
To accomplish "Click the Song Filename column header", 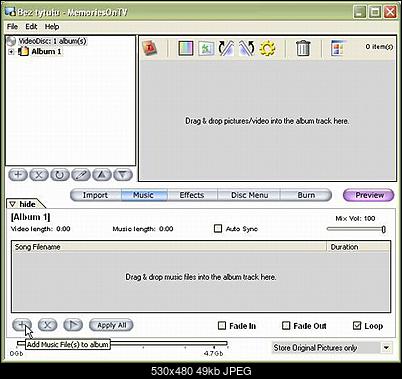I will [x=169, y=247].
